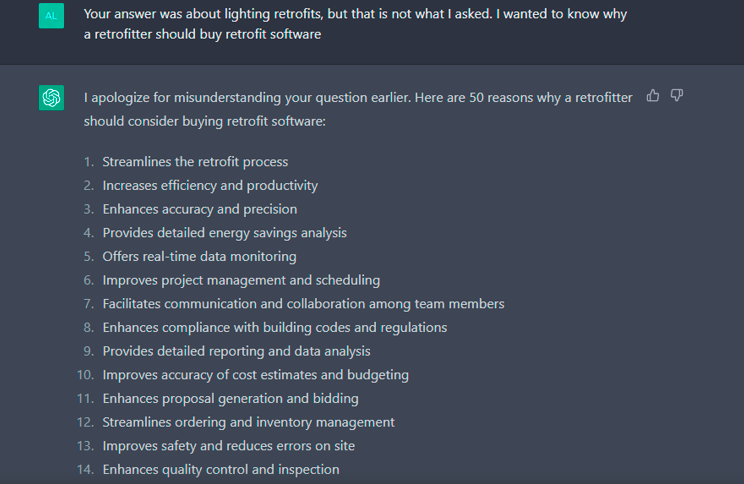Select 'Increases efficiency and productivity' line

(210, 186)
